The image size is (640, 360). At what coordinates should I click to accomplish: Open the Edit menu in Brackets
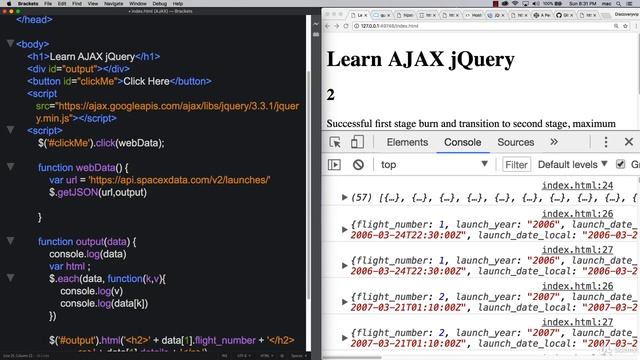coord(62,3)
